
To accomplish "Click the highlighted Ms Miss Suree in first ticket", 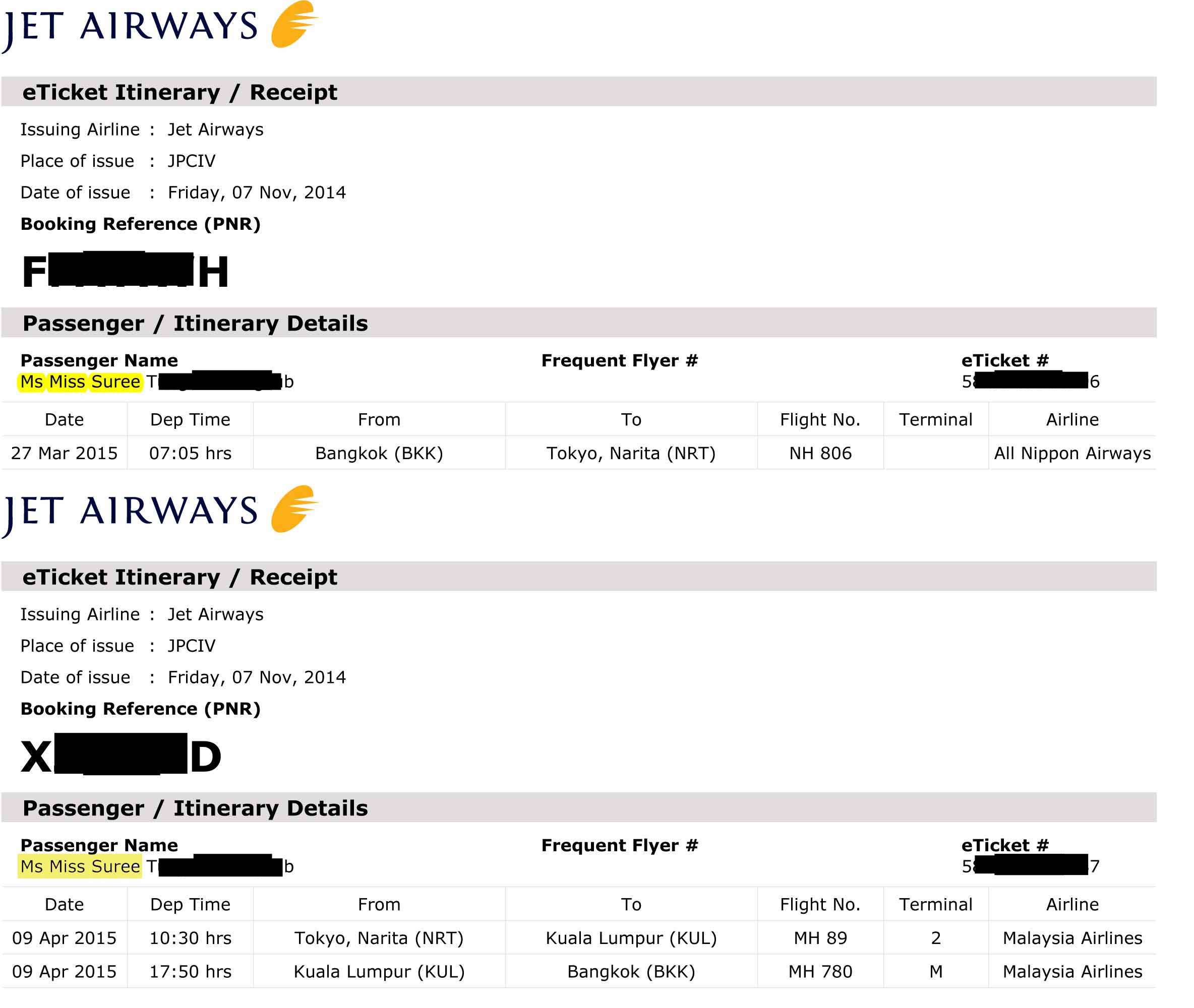I will click(80, 381).
